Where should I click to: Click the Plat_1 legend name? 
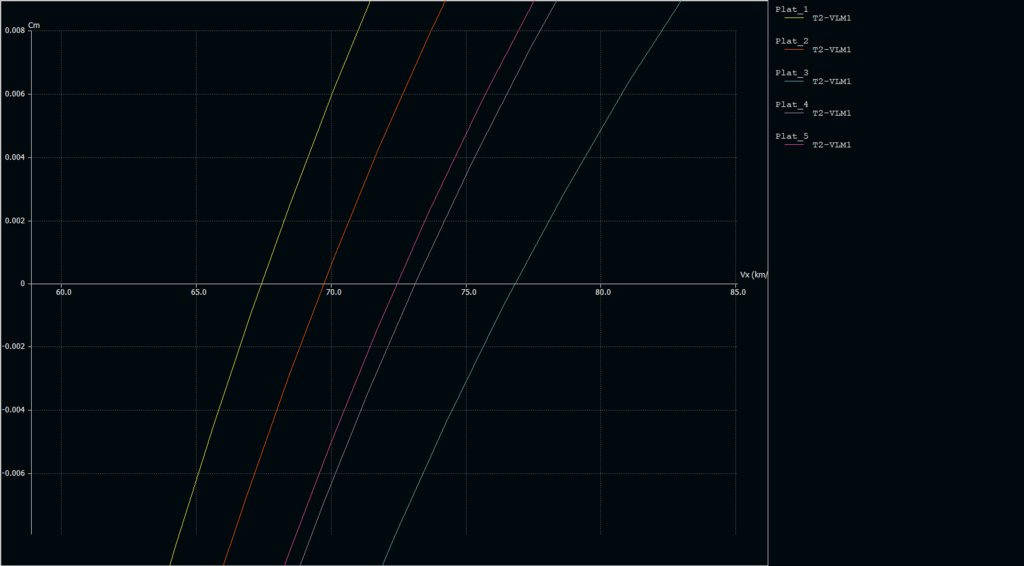pyautogui.click(x=791, y=9)
